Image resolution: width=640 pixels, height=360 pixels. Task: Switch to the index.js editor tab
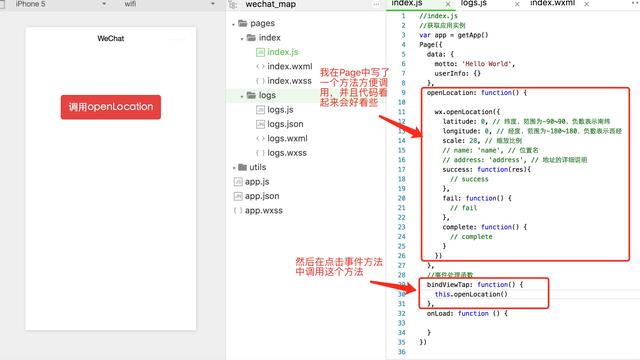click(x=407, y=3)
